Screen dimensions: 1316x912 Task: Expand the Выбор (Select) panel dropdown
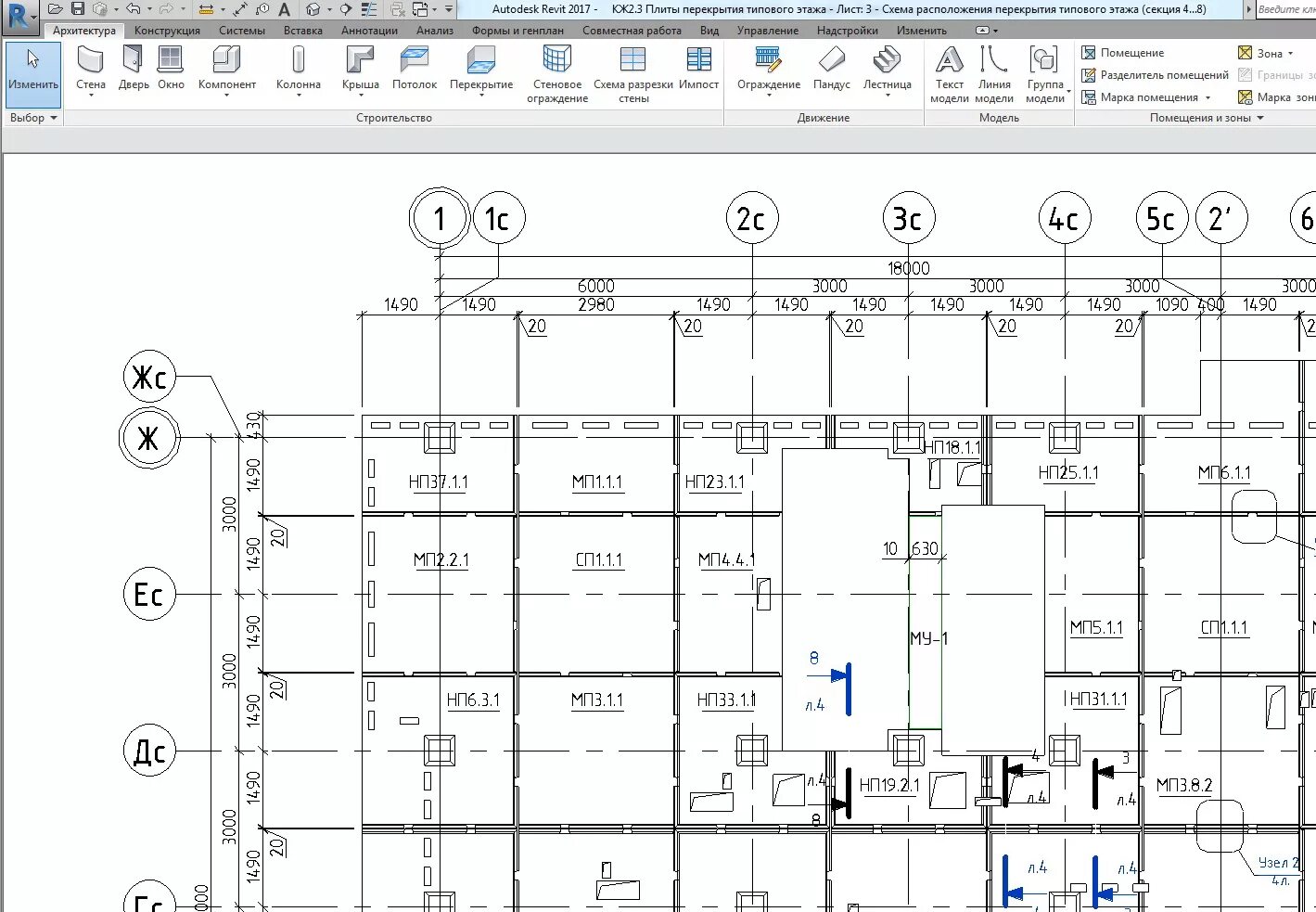54,119
